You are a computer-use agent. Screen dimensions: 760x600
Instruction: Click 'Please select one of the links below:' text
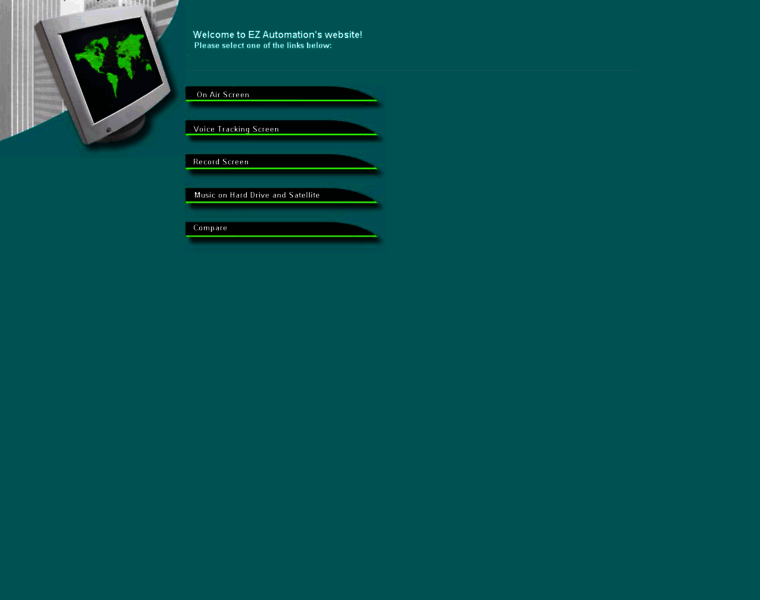coord(263,46)
